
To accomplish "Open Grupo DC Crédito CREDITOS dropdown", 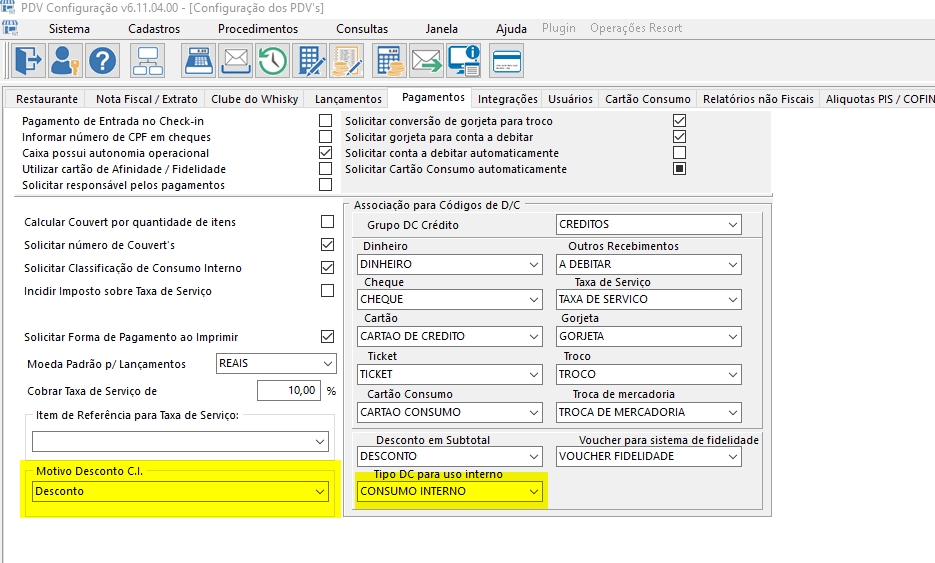I will point(649,224).
